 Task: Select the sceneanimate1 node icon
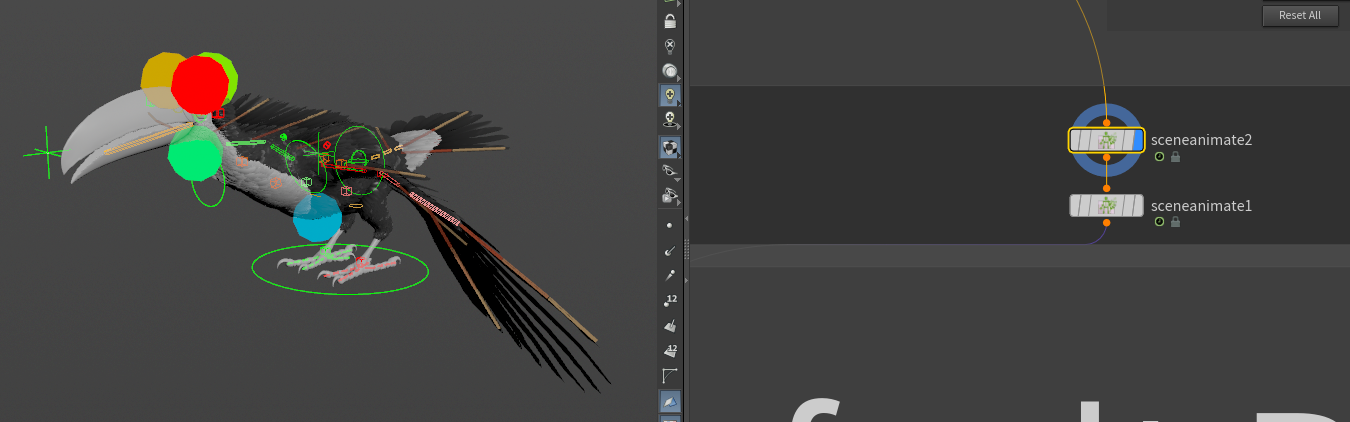tap(1106, 206)
